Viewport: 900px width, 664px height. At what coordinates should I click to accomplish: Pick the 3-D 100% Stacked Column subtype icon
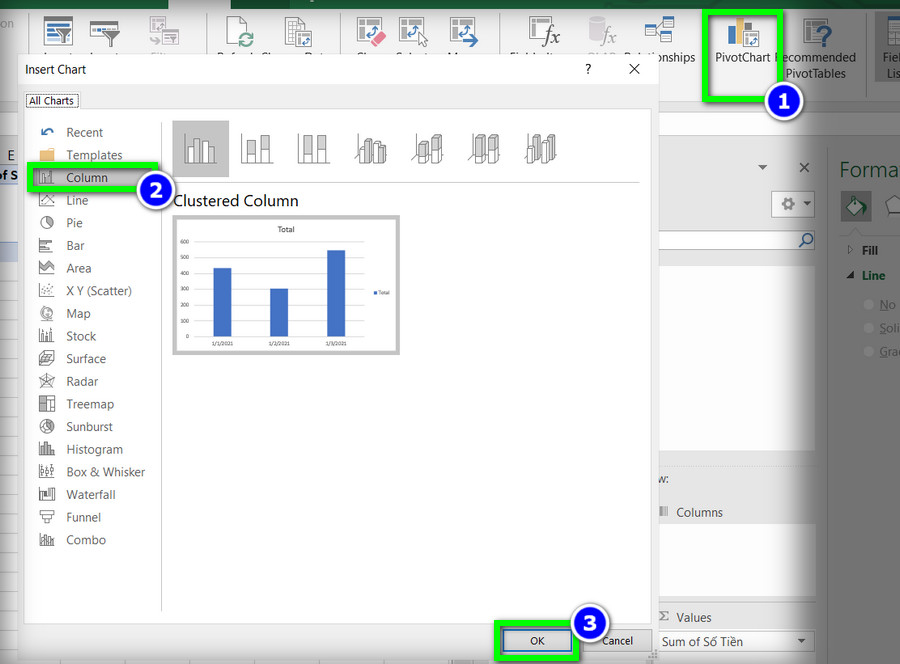coord(484,149)
